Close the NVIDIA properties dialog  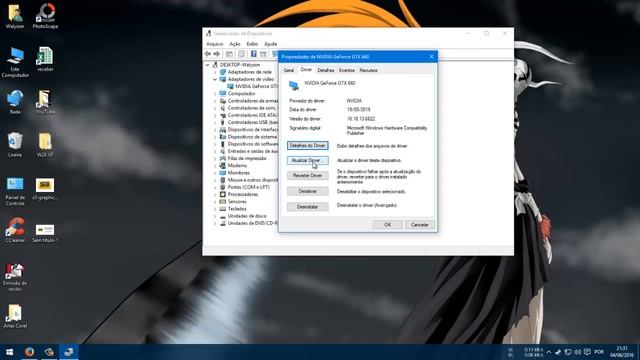pyautogui.click(x=431, y=57)
